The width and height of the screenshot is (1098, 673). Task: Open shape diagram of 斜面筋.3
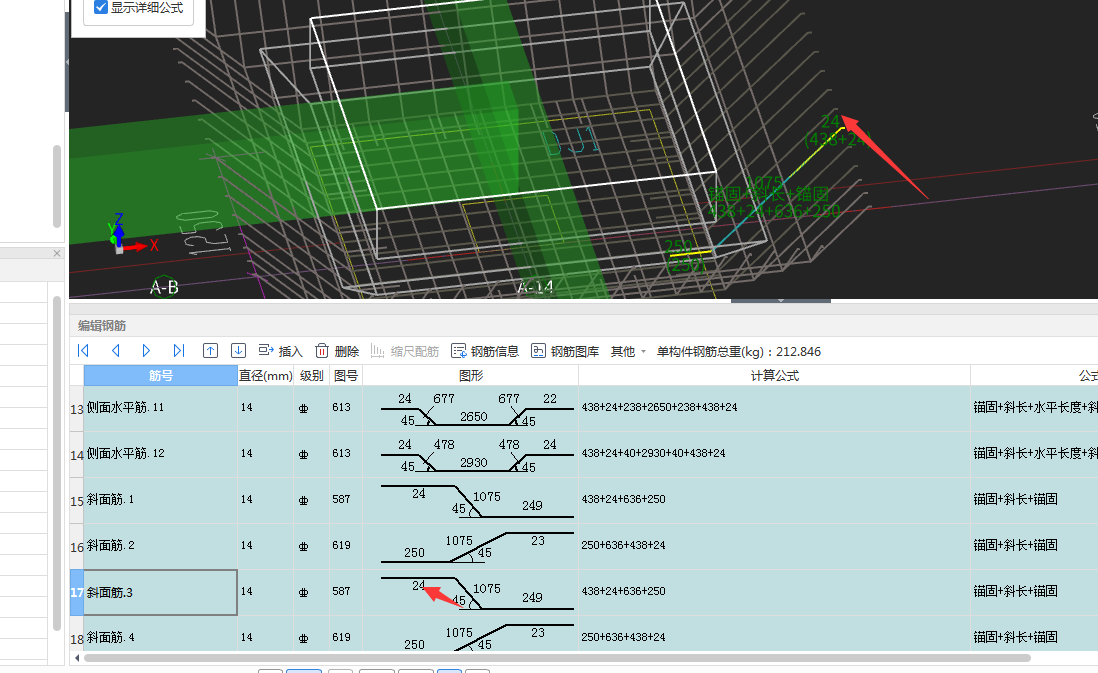[x=471, y=592]
